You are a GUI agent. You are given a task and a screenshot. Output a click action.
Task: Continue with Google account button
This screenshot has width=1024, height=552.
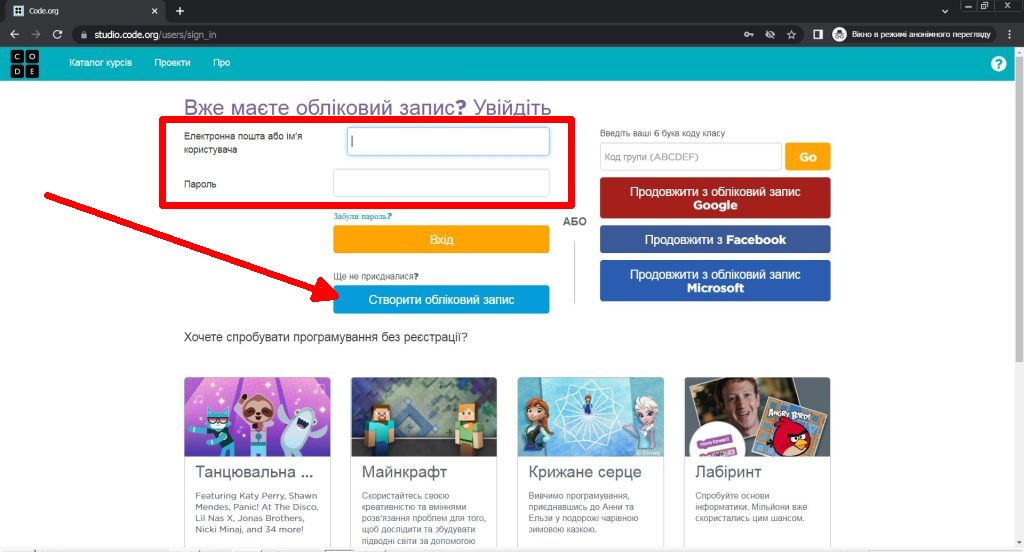pos(715,198)
